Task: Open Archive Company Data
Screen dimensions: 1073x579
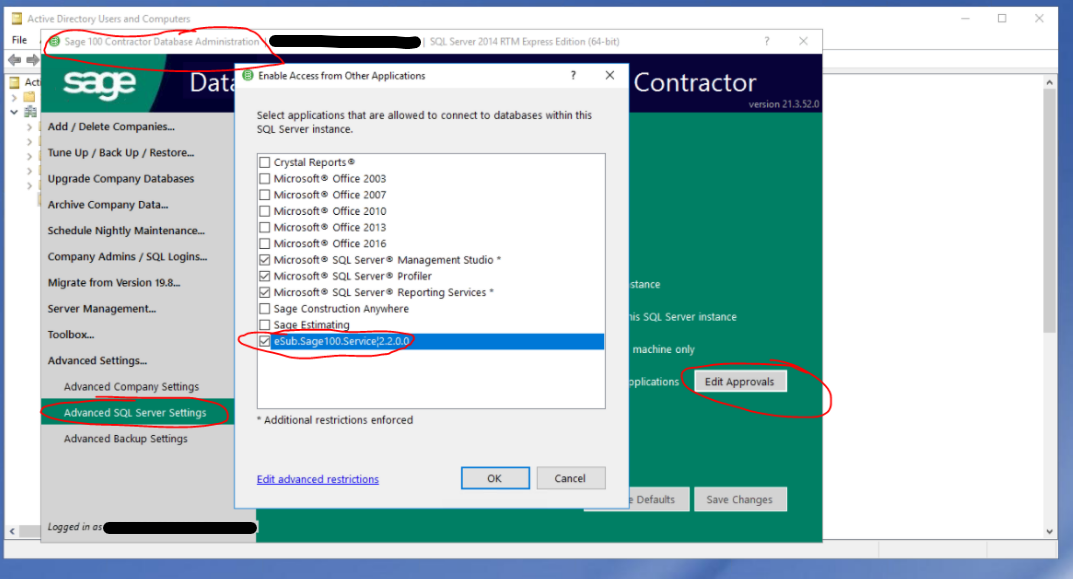Action: (x=107, y=205)
